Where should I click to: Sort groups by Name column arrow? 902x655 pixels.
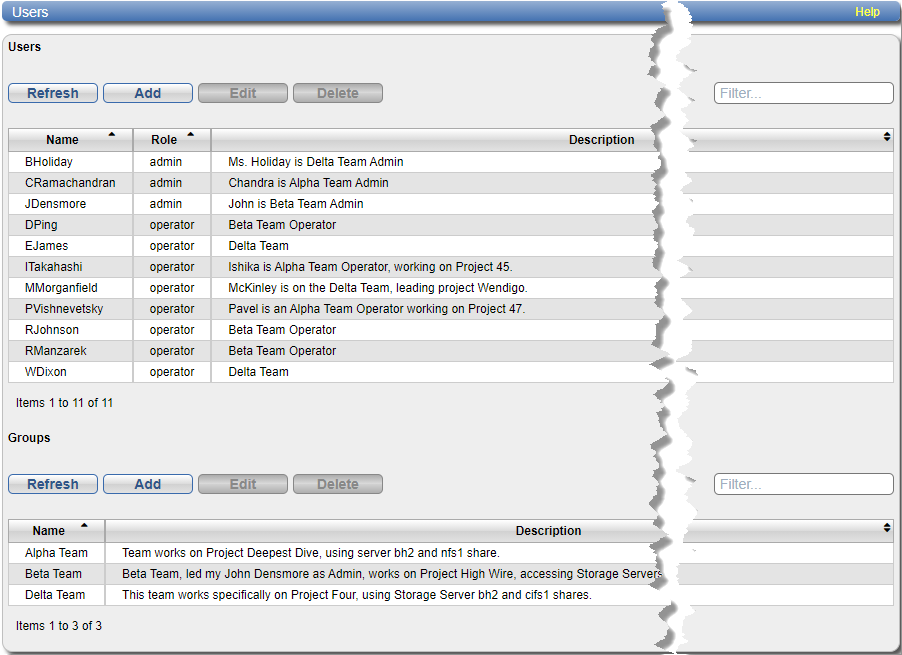[84, 525]
